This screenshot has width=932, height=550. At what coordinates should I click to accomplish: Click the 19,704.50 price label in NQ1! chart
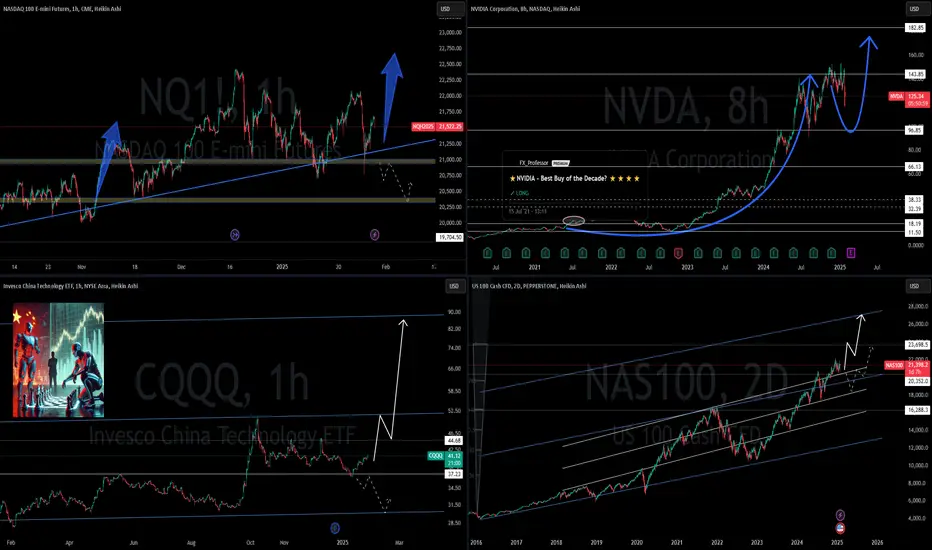[x=449, y=237]
